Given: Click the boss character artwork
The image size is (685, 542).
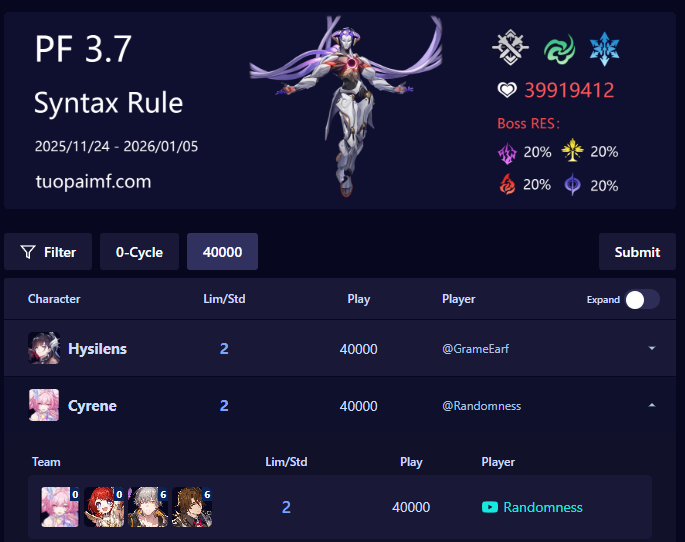Looking at the screenshot, I should 346,106.
